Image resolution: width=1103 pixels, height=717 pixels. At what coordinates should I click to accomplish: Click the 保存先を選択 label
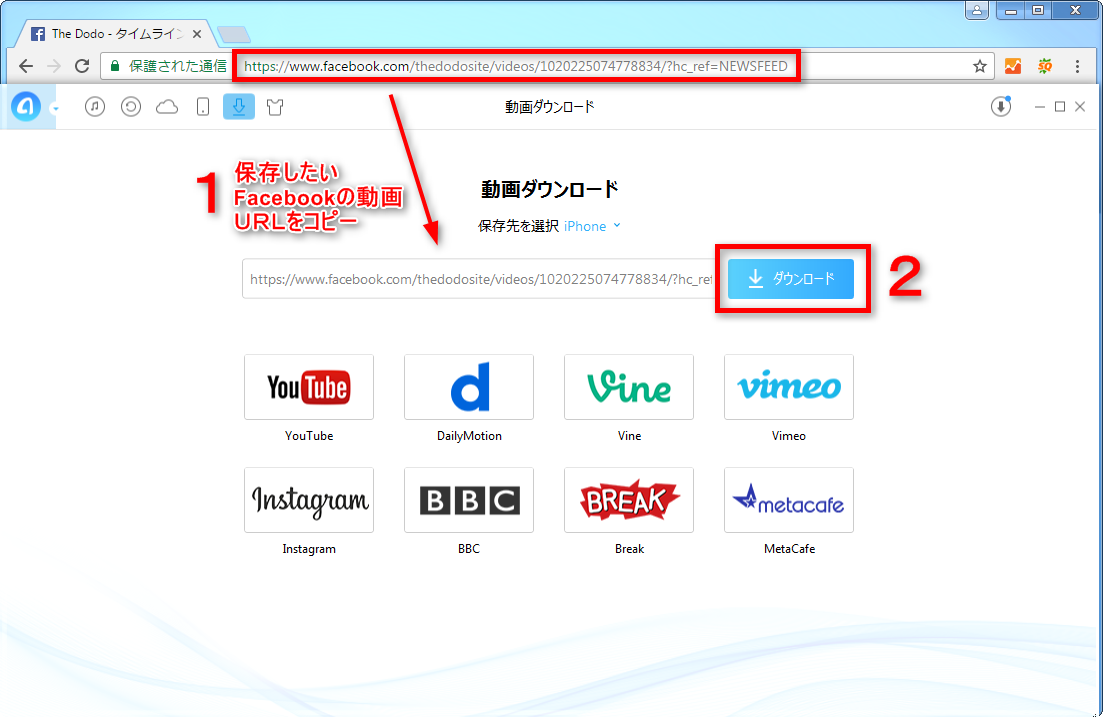pos(518,226)
